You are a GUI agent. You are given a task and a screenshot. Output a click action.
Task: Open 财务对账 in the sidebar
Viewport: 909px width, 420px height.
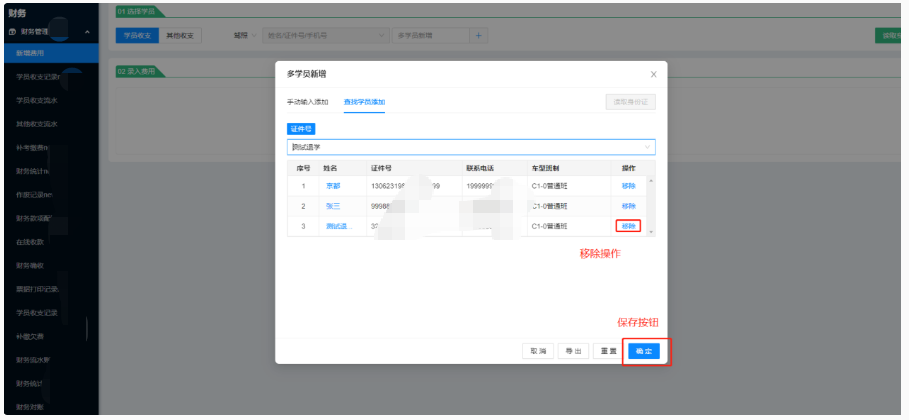pos(30,407)
